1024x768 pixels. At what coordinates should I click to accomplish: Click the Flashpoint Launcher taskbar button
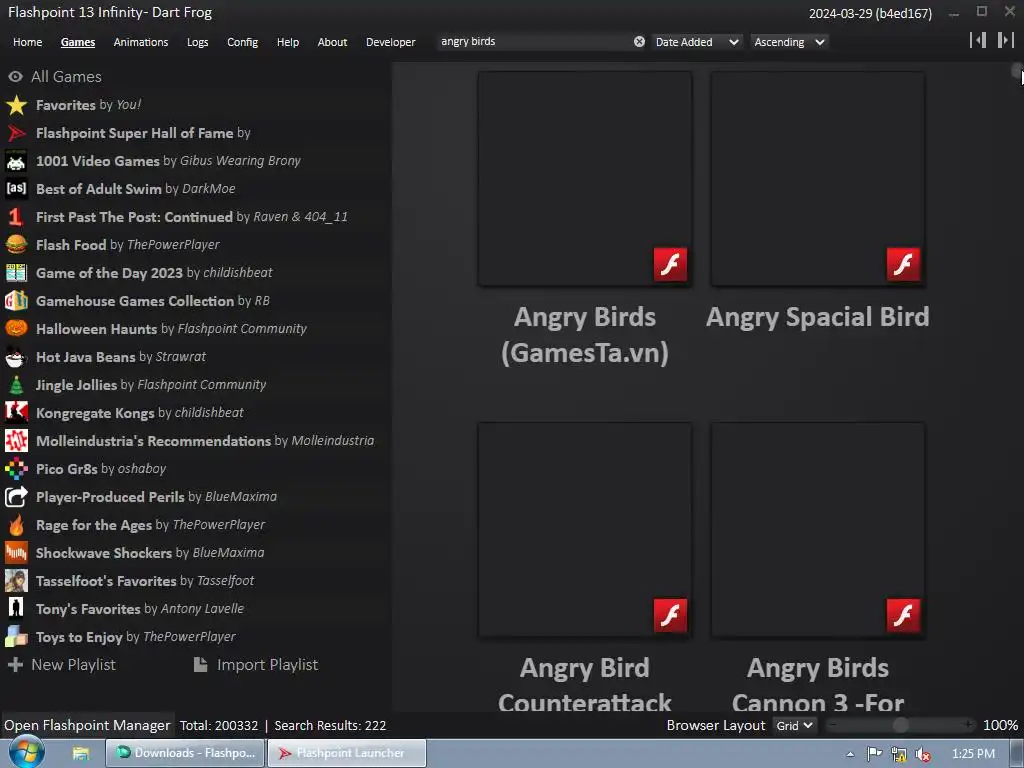(x=347, y=753)
